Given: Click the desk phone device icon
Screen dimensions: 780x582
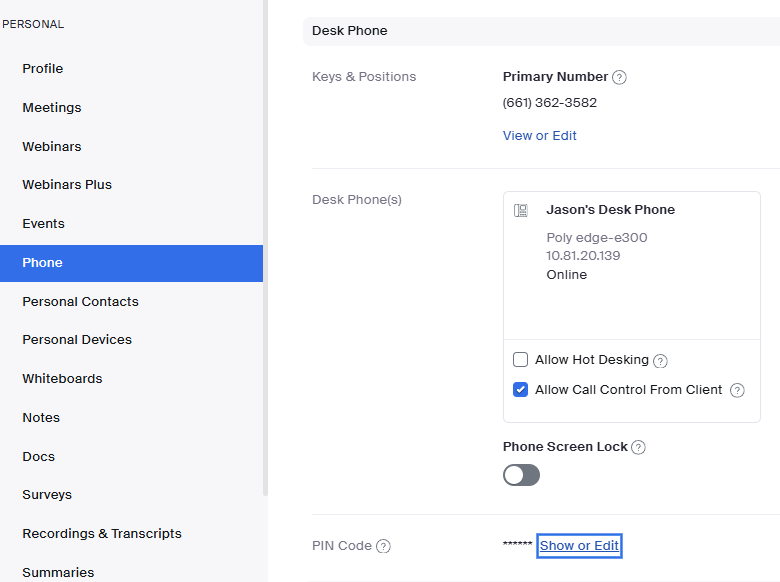Looking at the screenshot, I should pos(520,211).
